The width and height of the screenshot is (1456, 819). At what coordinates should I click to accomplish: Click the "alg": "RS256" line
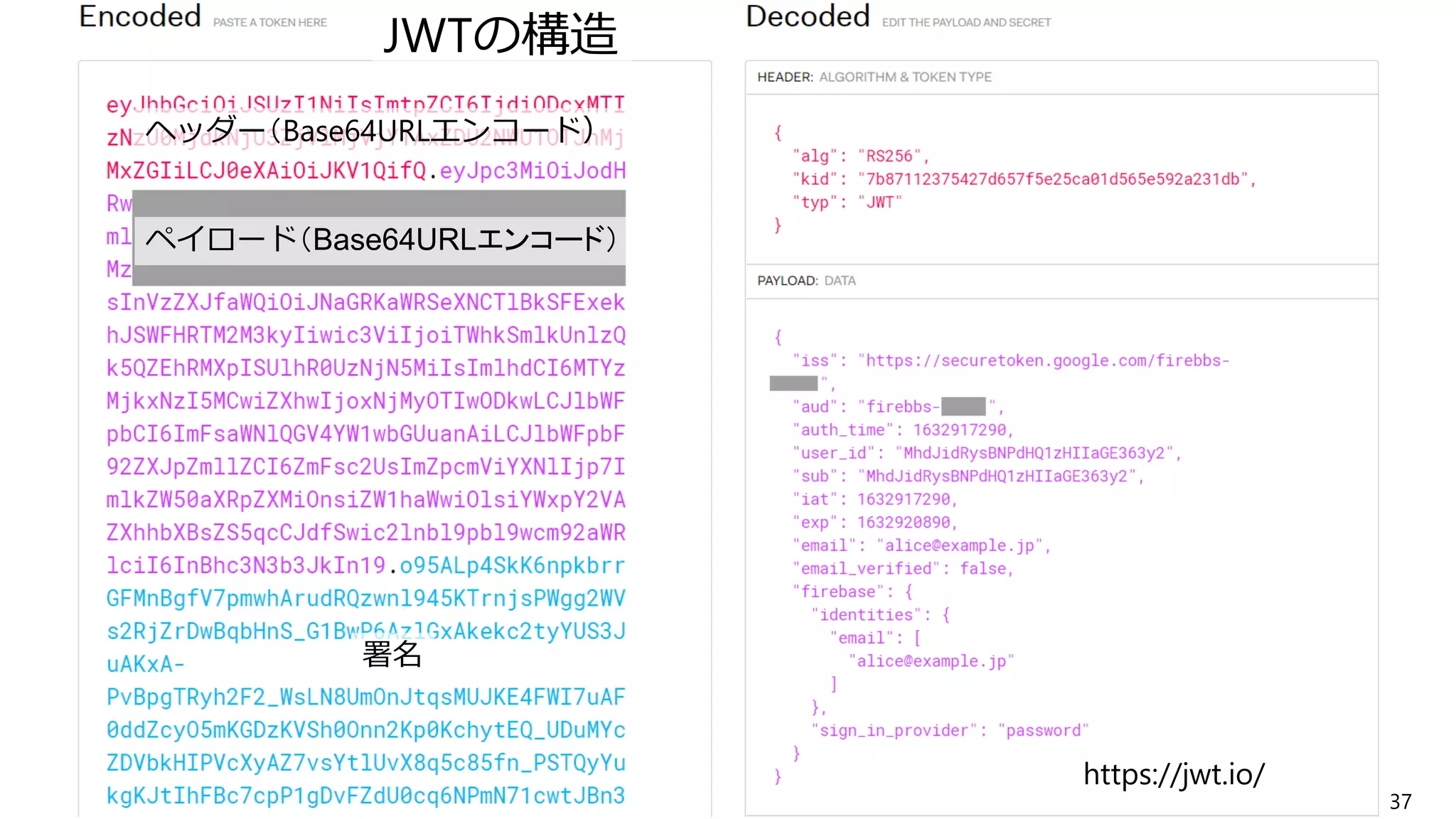[861, 156]
